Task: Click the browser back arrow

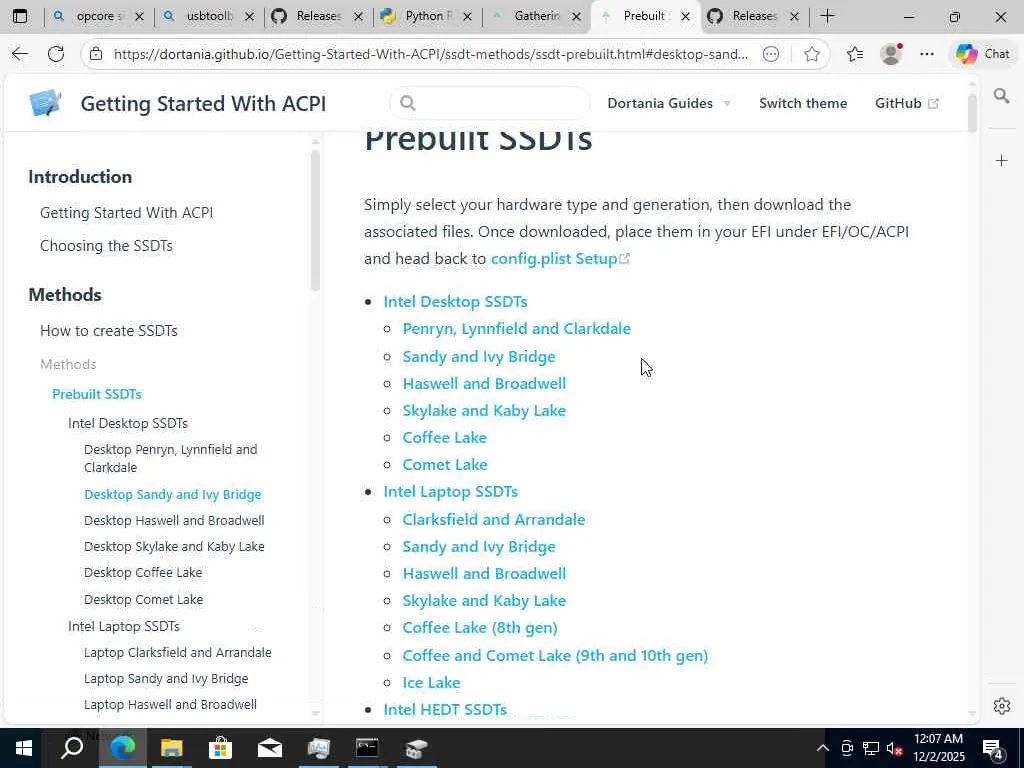Action: tap(20, 54)
